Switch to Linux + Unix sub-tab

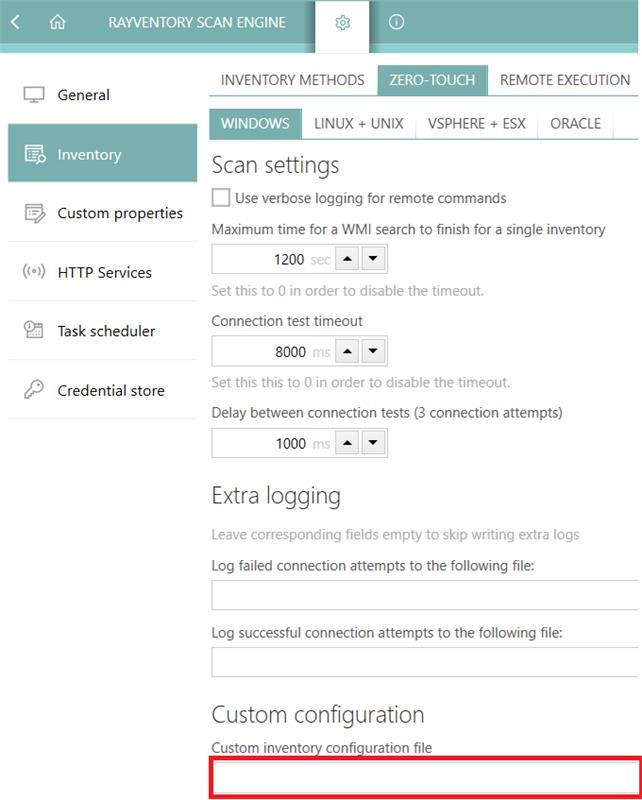(359, 123)
